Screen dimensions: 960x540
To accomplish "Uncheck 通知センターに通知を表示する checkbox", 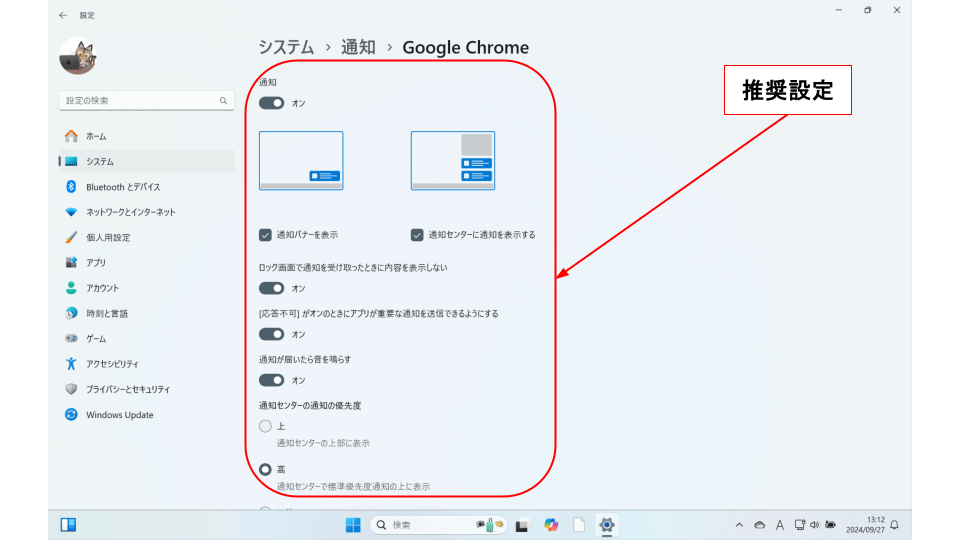I will 417,235.
